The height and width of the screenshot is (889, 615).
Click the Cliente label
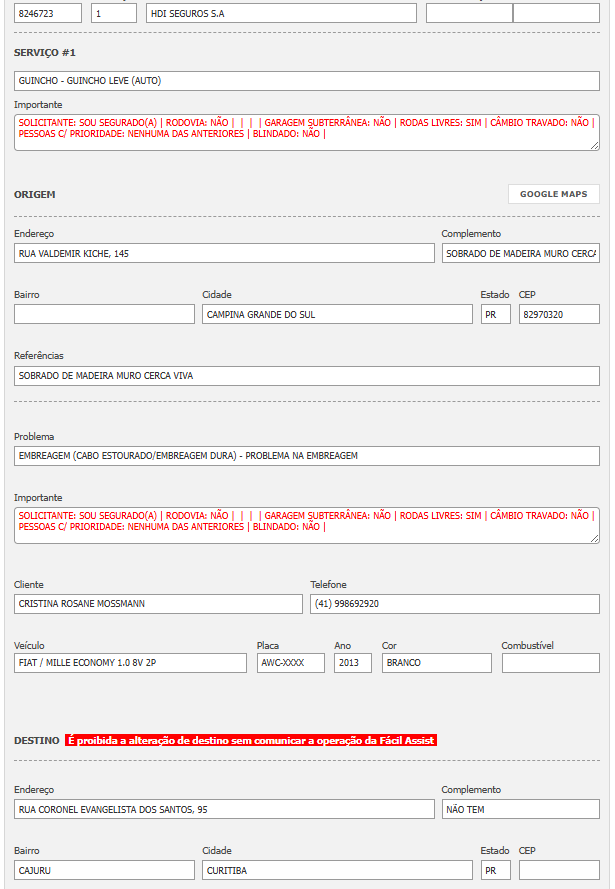(28, 585)
